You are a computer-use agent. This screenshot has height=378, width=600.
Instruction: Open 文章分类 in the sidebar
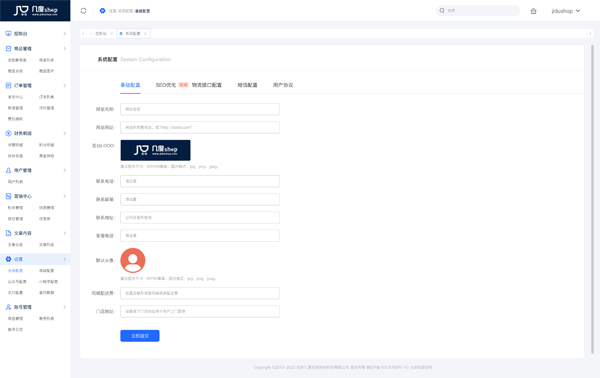click(x=15, y=244)
